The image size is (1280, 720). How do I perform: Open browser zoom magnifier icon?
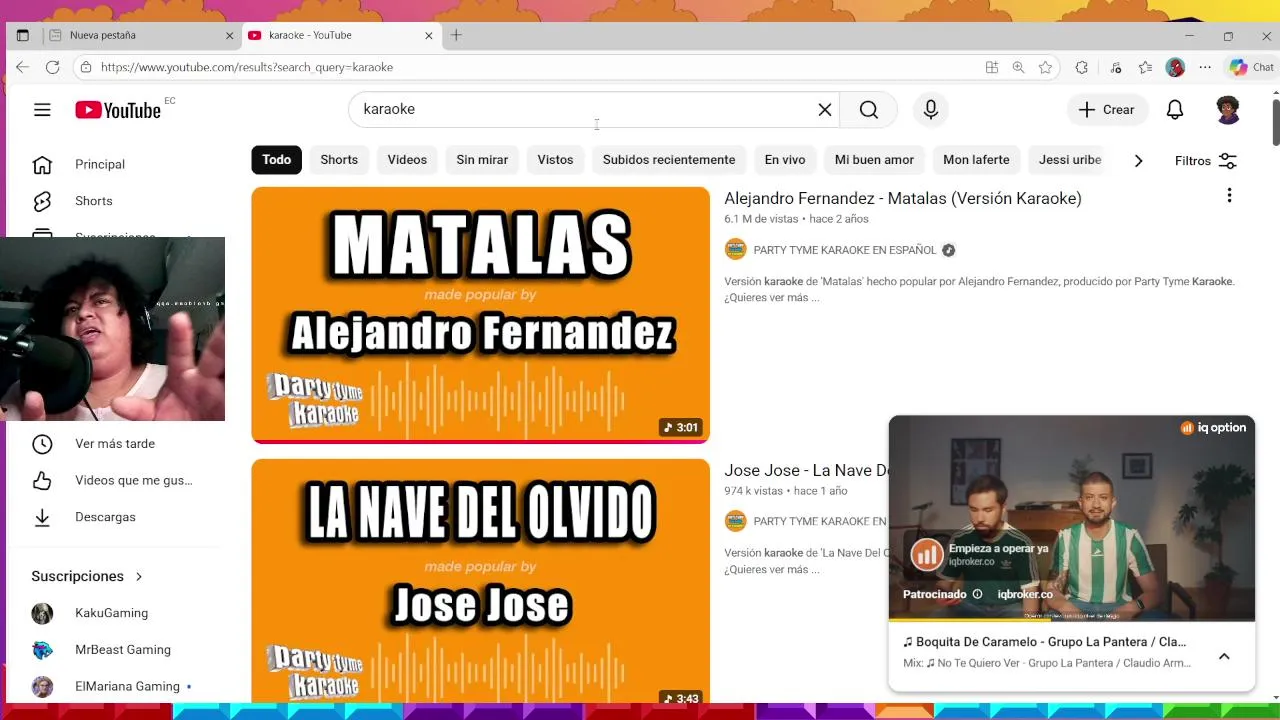click(x=1018, y=67)
